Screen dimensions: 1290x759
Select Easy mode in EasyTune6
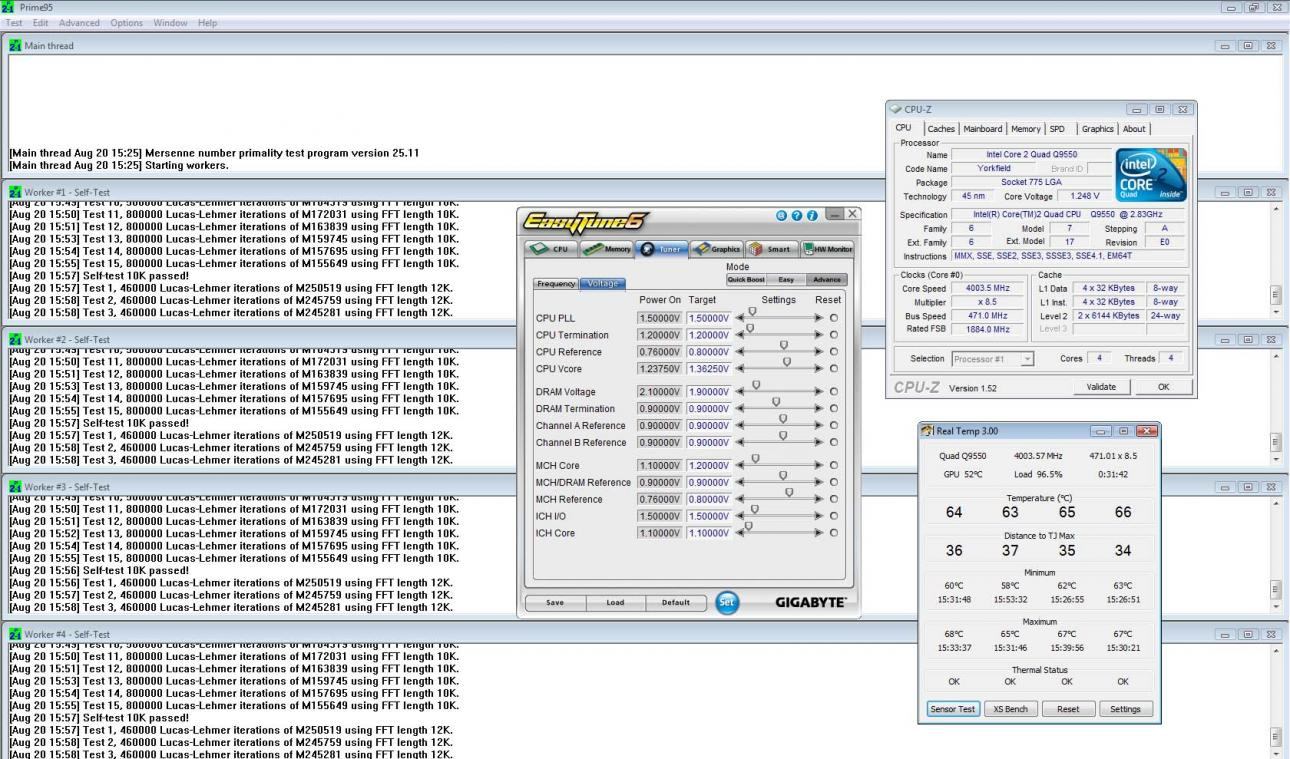tap(786, 279)
